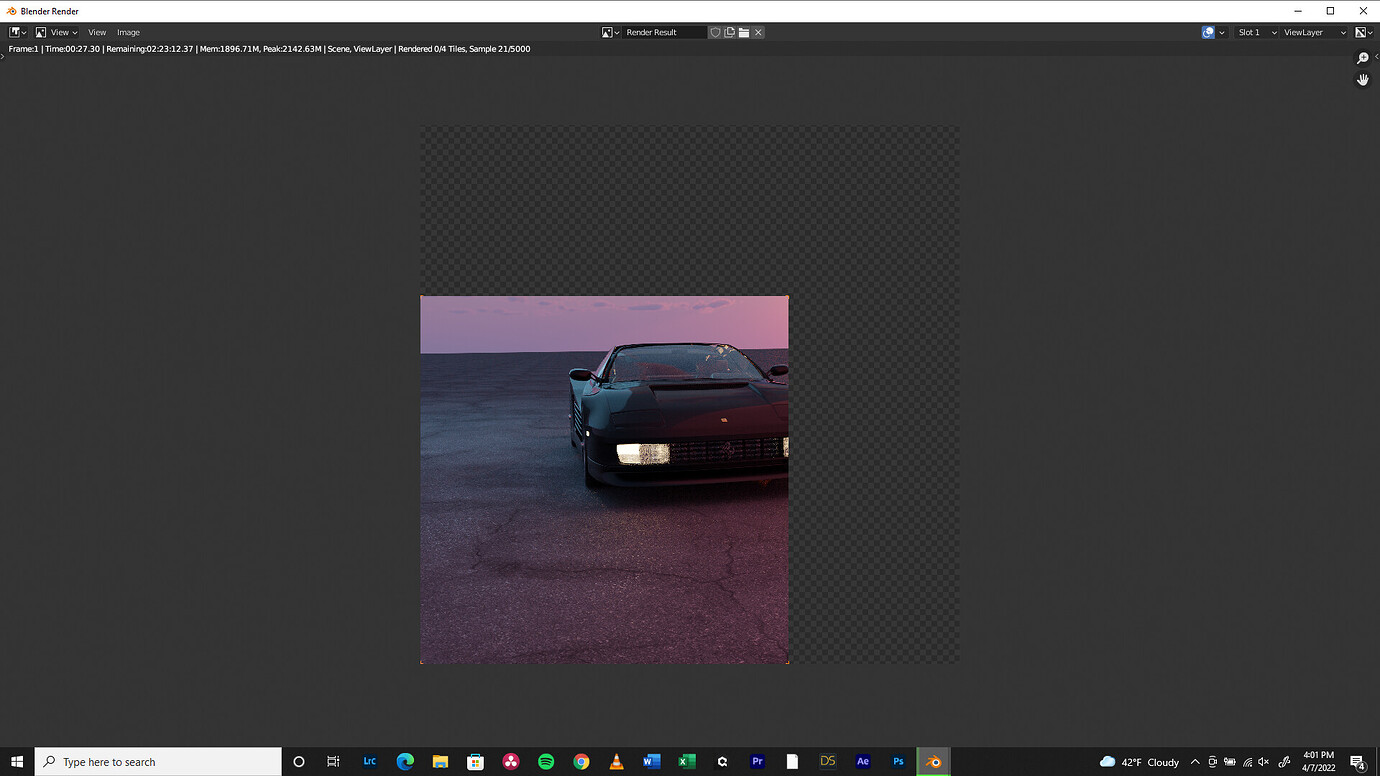Click the new image duplicate icon

point(729,32)
